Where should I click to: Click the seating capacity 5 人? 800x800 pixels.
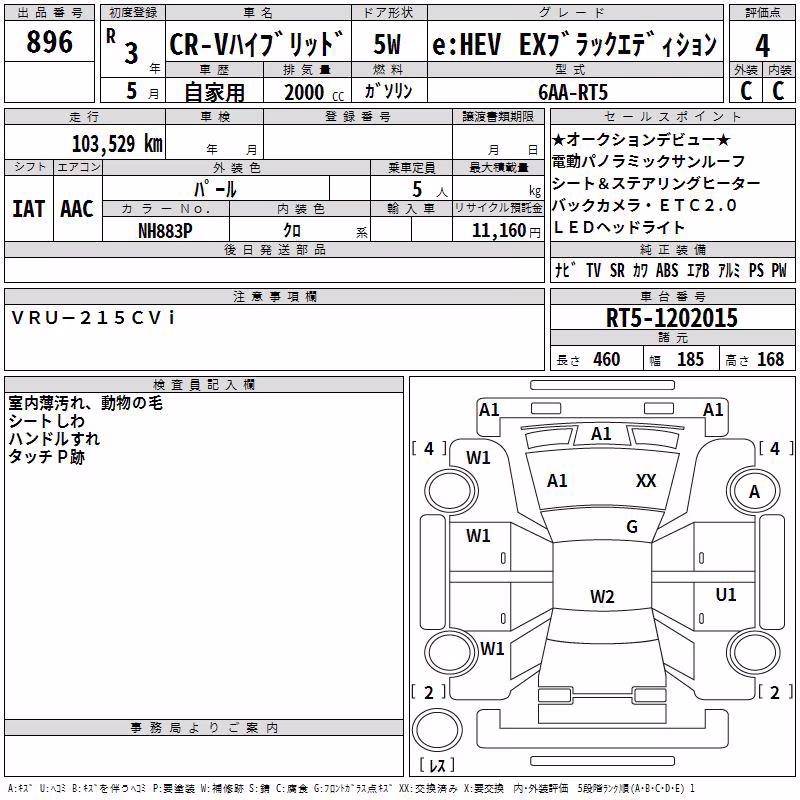[x=430, y=189]
